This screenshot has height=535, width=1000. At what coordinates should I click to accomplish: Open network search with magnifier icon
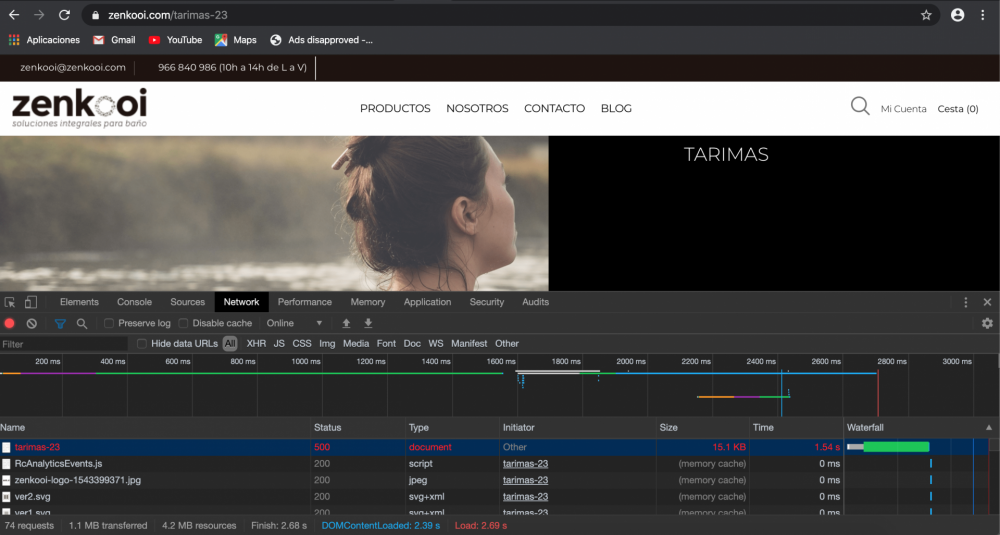pos(82,324)
